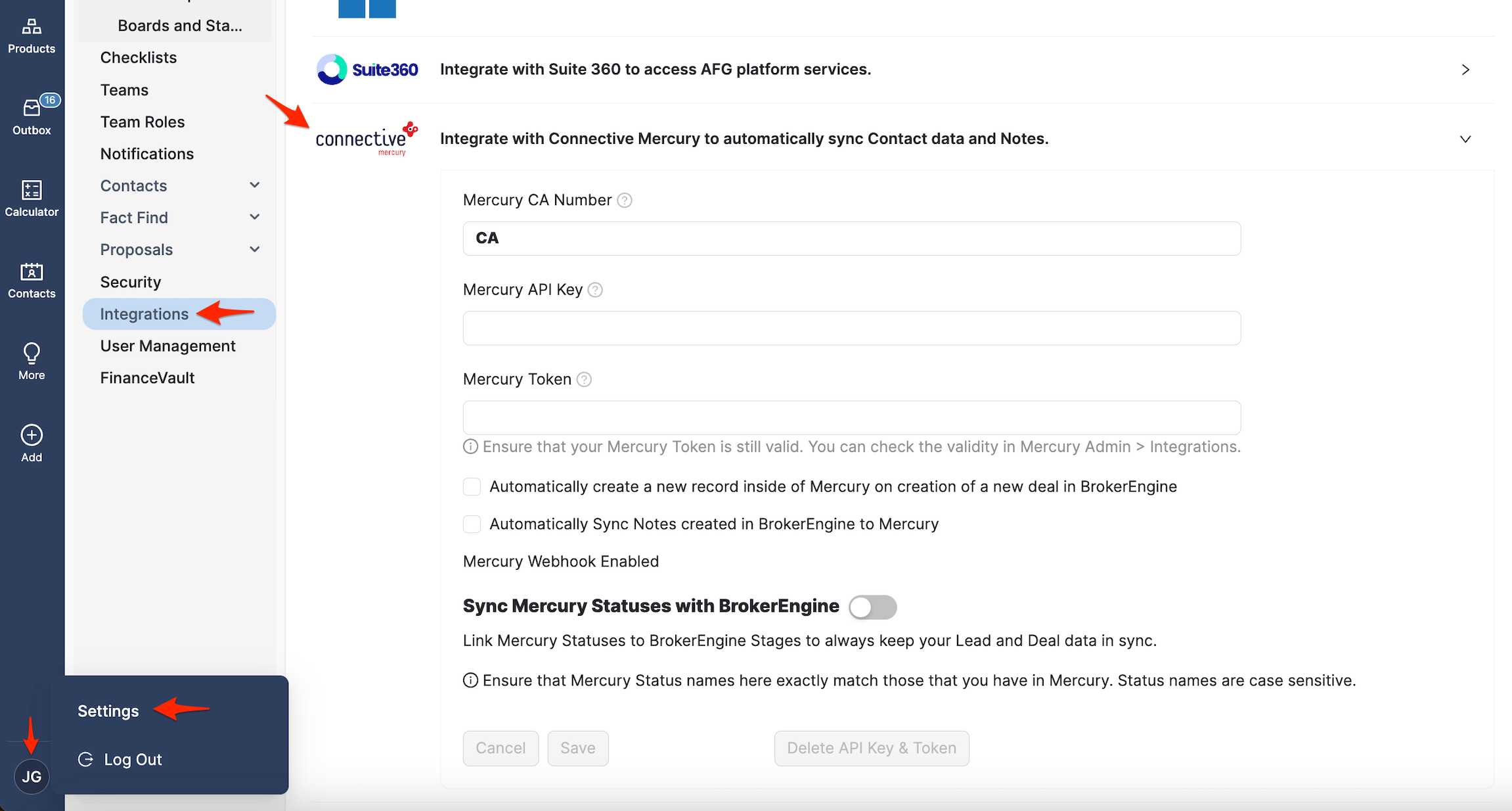The width and height of the screenshot is (1512, 811).
Task: Click the JG user avatar
Action: (31, 776)
